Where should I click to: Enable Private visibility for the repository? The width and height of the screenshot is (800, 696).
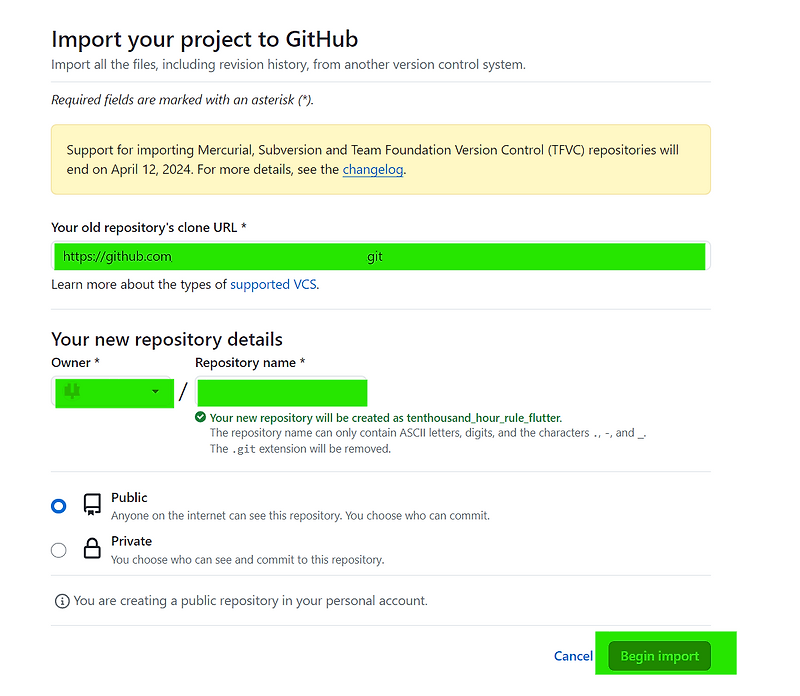(x=58, y=549)
